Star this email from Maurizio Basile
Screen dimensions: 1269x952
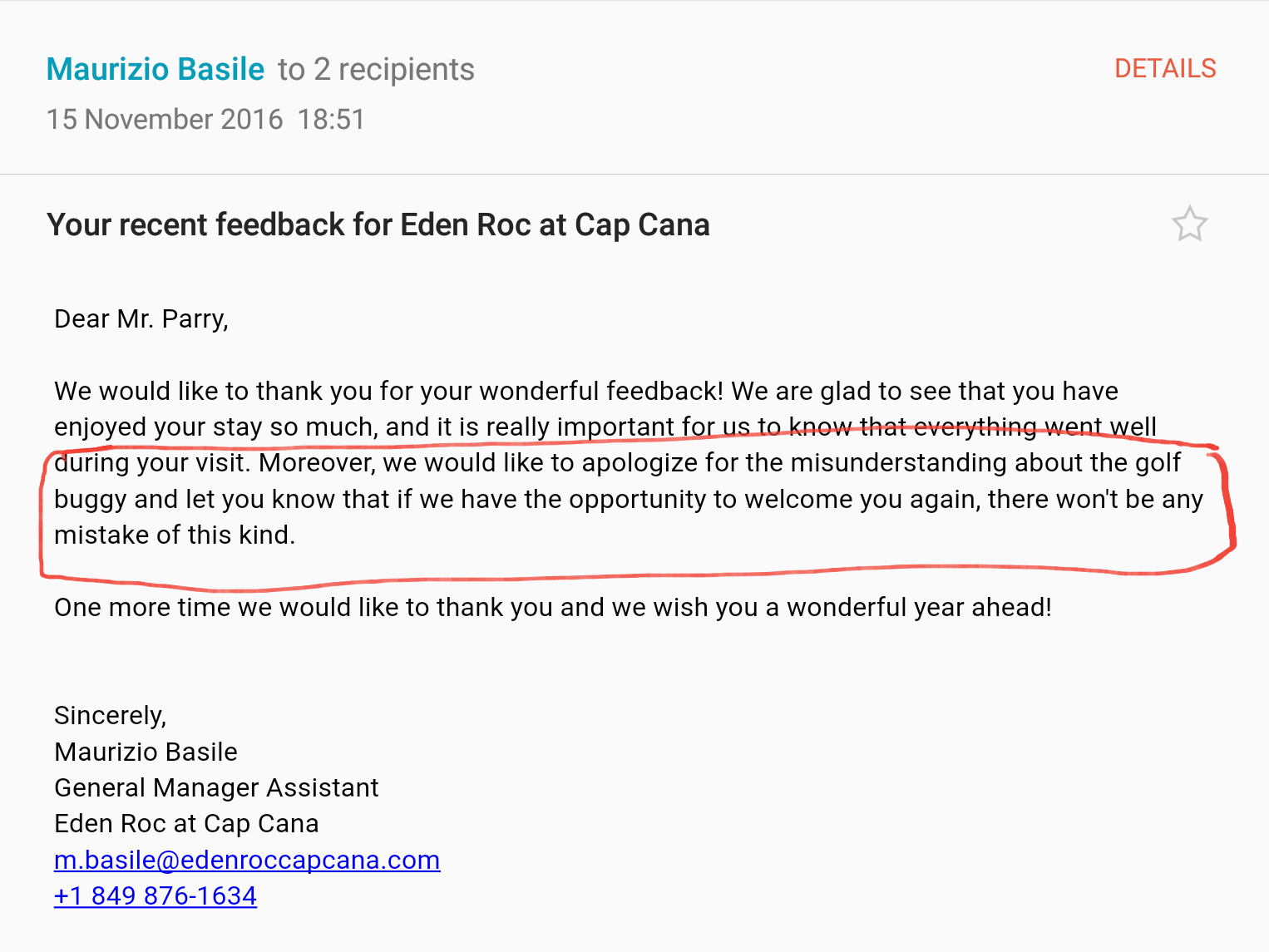pos(1189,224)
